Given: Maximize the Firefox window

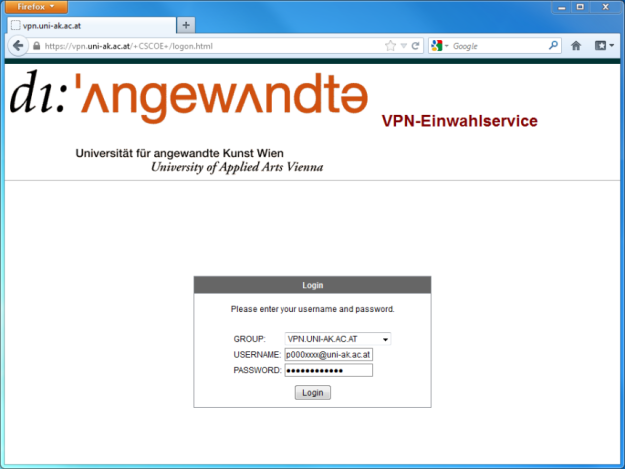Looking at the screenshot, I should point(580,8).
